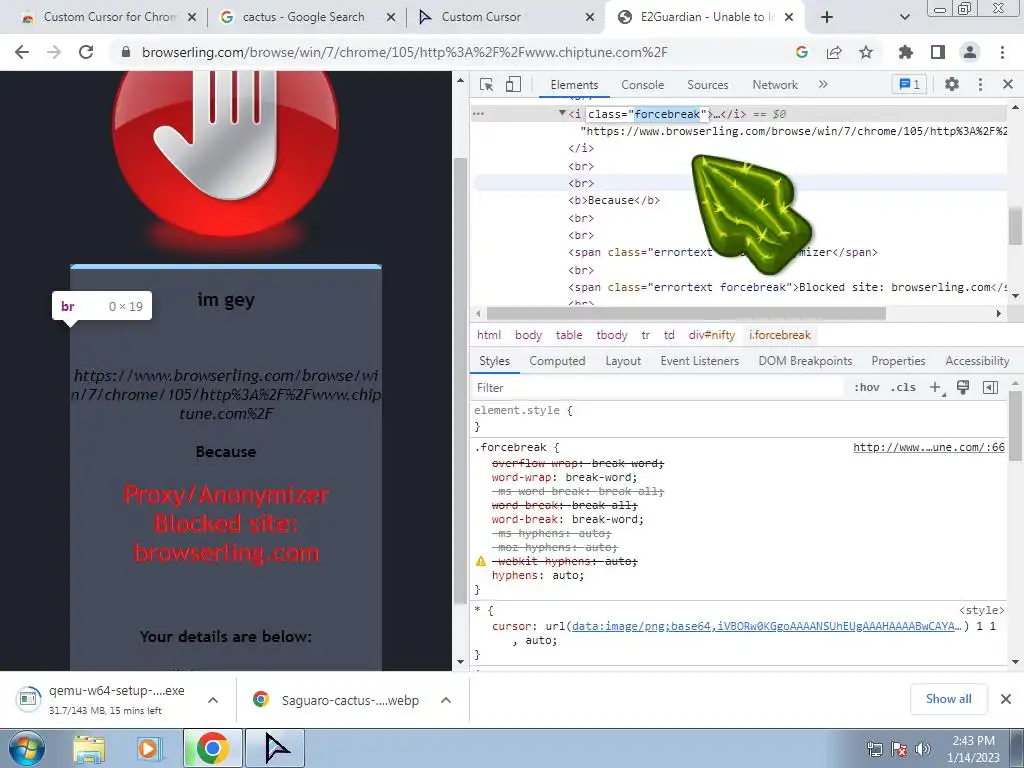Open the Saguaro-cactus webp download options chevron
1024x768 pixels.
coord(446,700)
